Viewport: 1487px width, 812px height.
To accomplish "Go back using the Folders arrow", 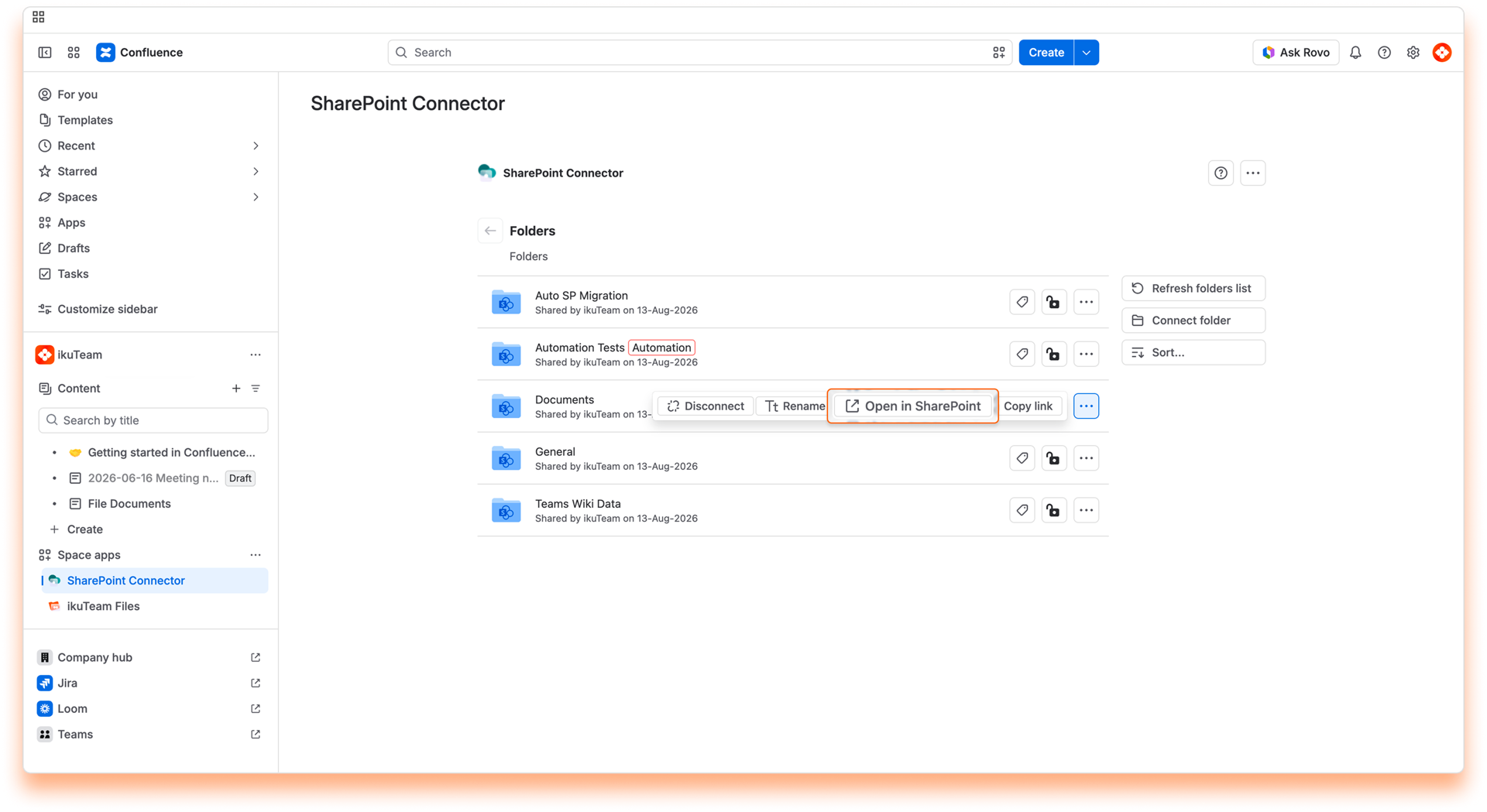I will pyautogui.click(x=490, y=231).
